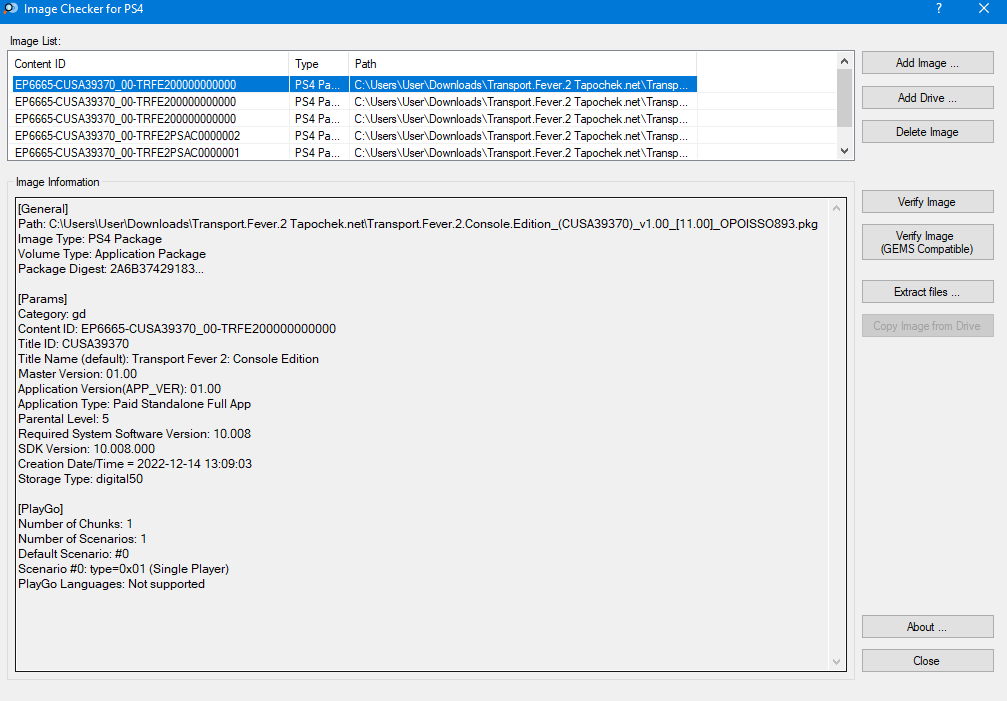Click the 'Application Type: Paid Standalone Full App' line
The image size is (1007, 701).
click(x=134, y=404)
